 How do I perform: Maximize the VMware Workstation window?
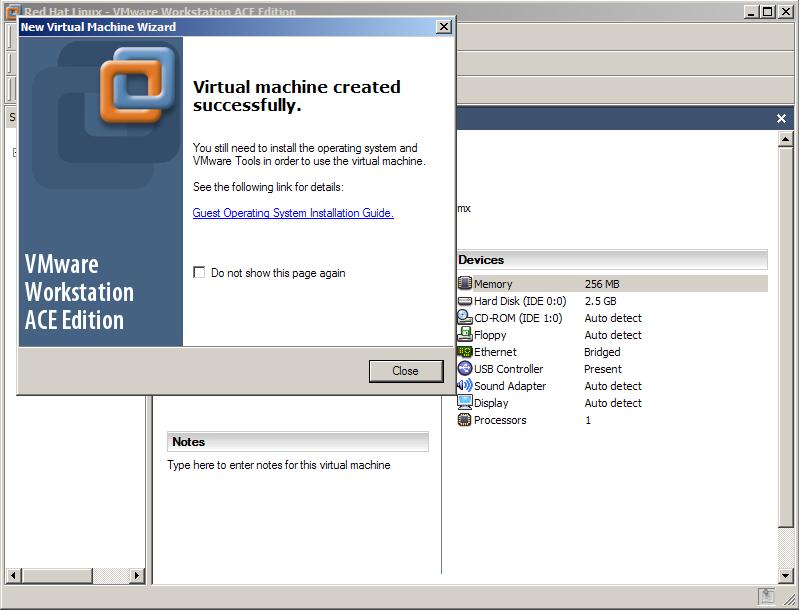[x=768, y=11]
